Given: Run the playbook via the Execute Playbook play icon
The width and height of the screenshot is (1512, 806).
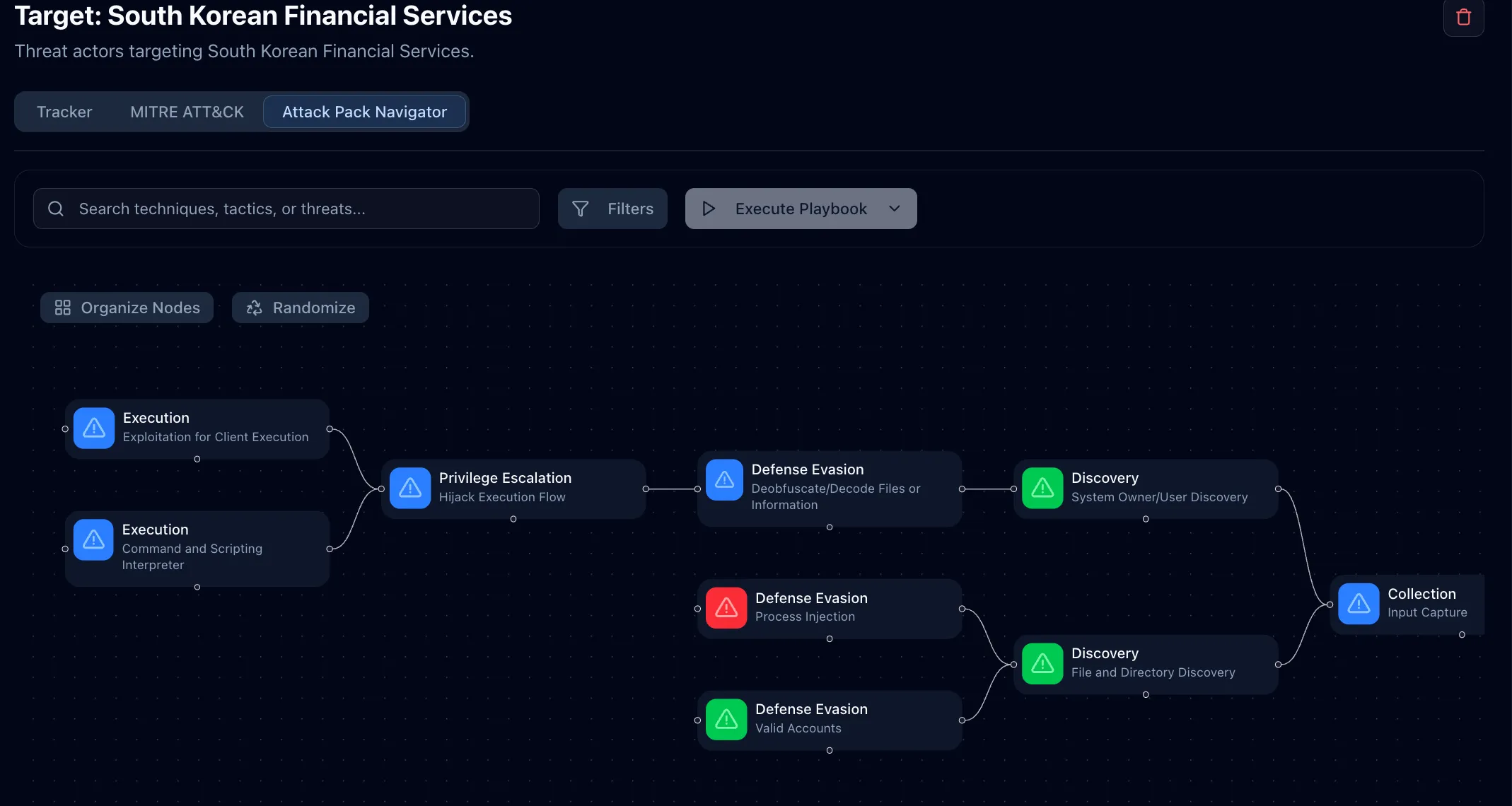Looking at the screenshot, I should (x=709, y=209).
